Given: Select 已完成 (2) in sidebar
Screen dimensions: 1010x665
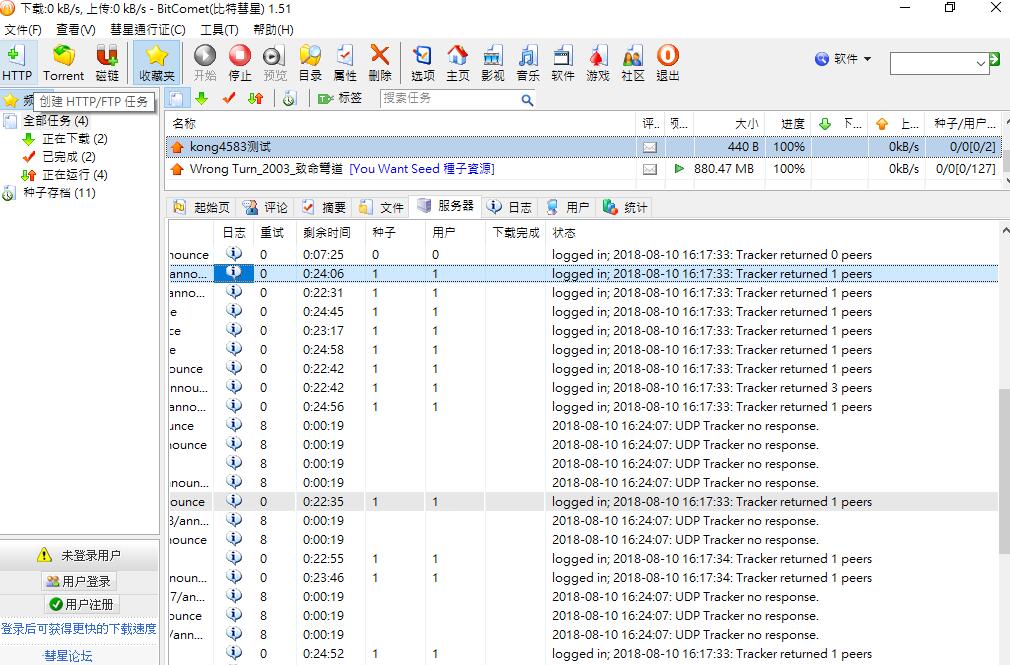Looking at the screenshot, I should (68, 157).
